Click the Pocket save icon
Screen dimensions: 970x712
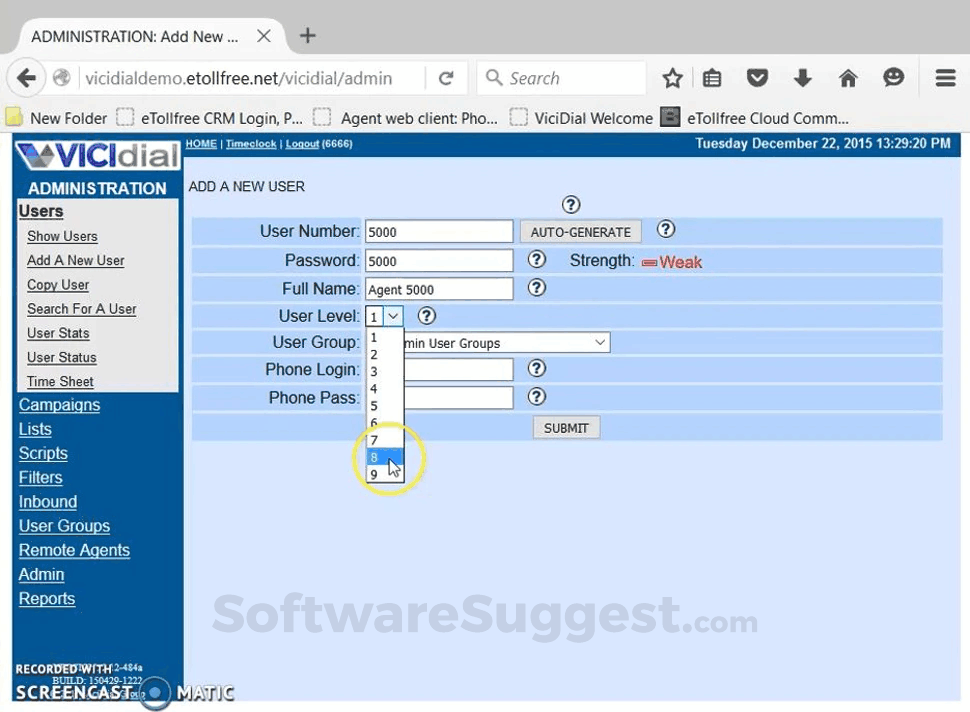point(758,77)
